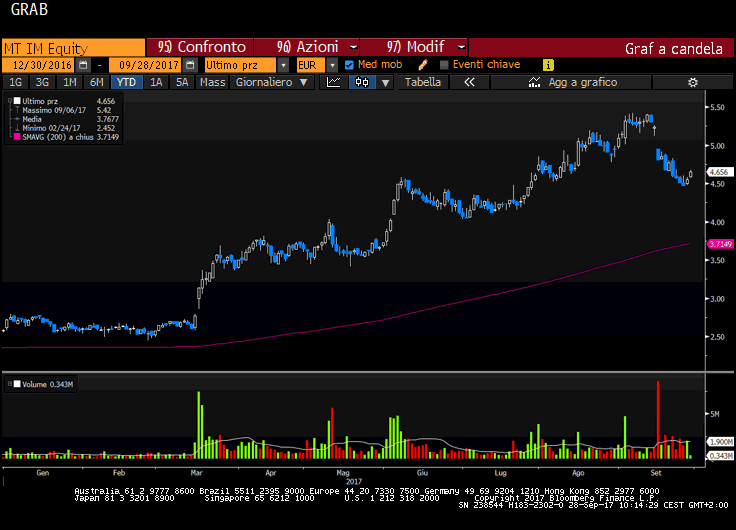This screenshot has width=736, height=530.
Task: Select the line chart type icon
Action: (x=334, y=82)
